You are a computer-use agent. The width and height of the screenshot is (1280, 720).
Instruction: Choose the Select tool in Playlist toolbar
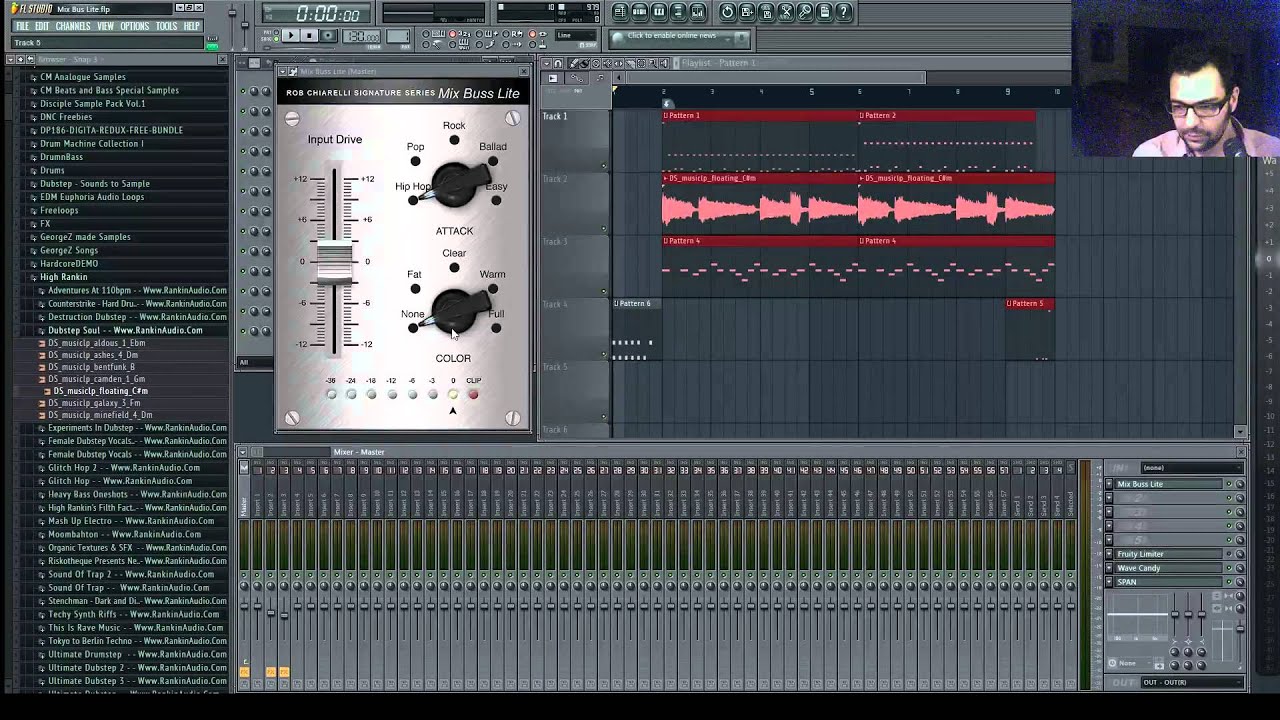pyautogui.click(x=641, y=63)
